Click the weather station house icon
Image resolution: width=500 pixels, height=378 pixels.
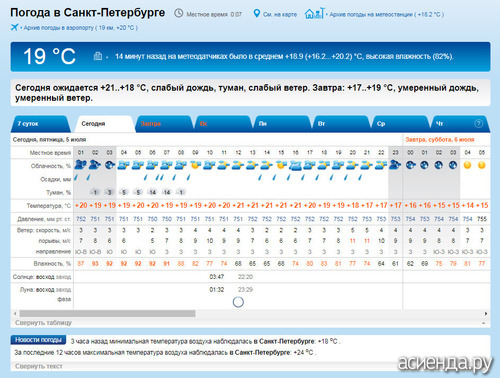[314, 13]
